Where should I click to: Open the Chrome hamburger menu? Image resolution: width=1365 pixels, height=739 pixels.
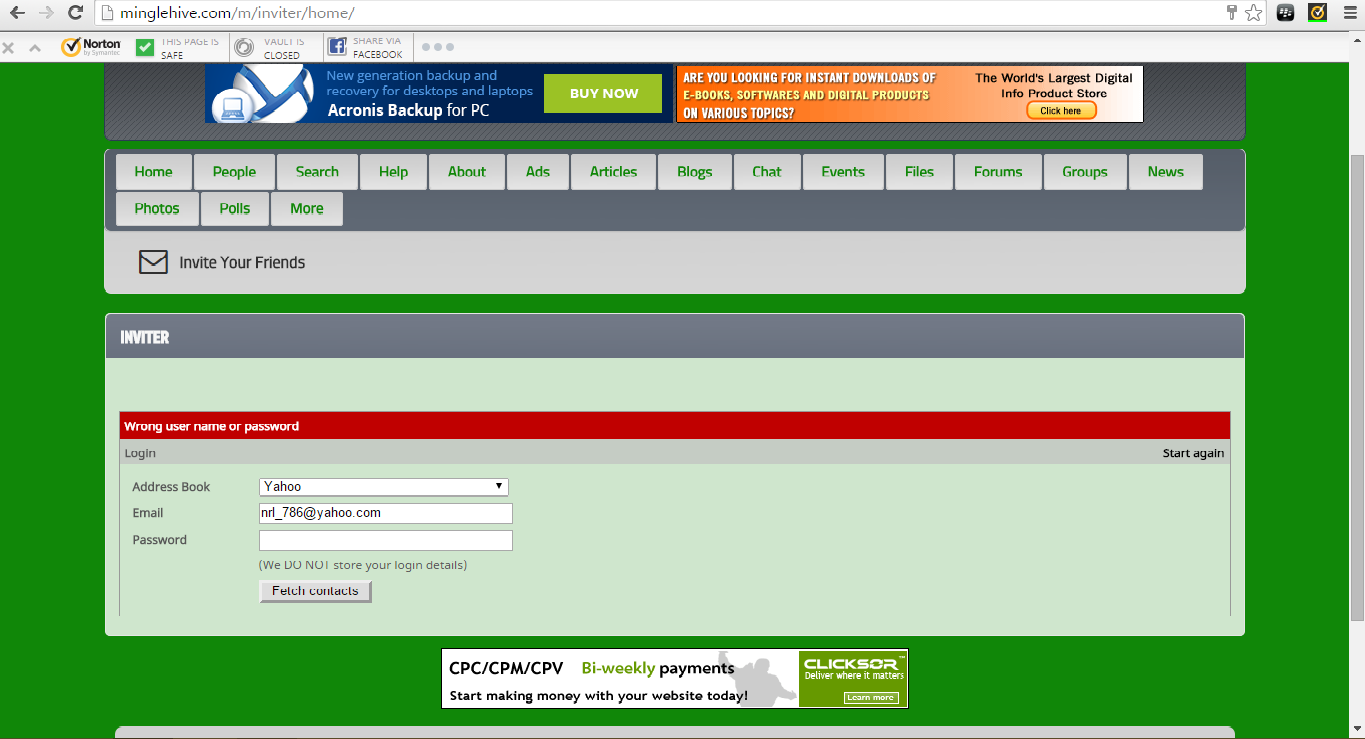point(1348,13)
